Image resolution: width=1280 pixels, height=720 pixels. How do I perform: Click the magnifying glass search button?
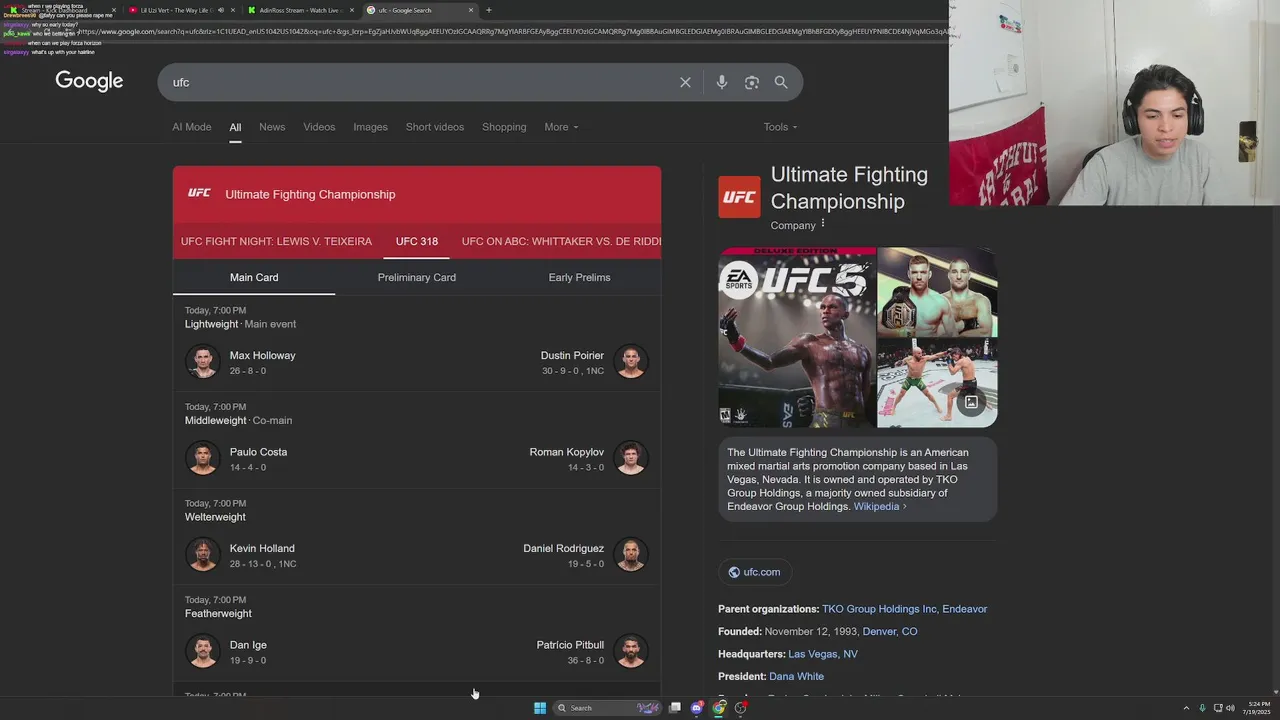pyautogui.click(x=781, y=82)
